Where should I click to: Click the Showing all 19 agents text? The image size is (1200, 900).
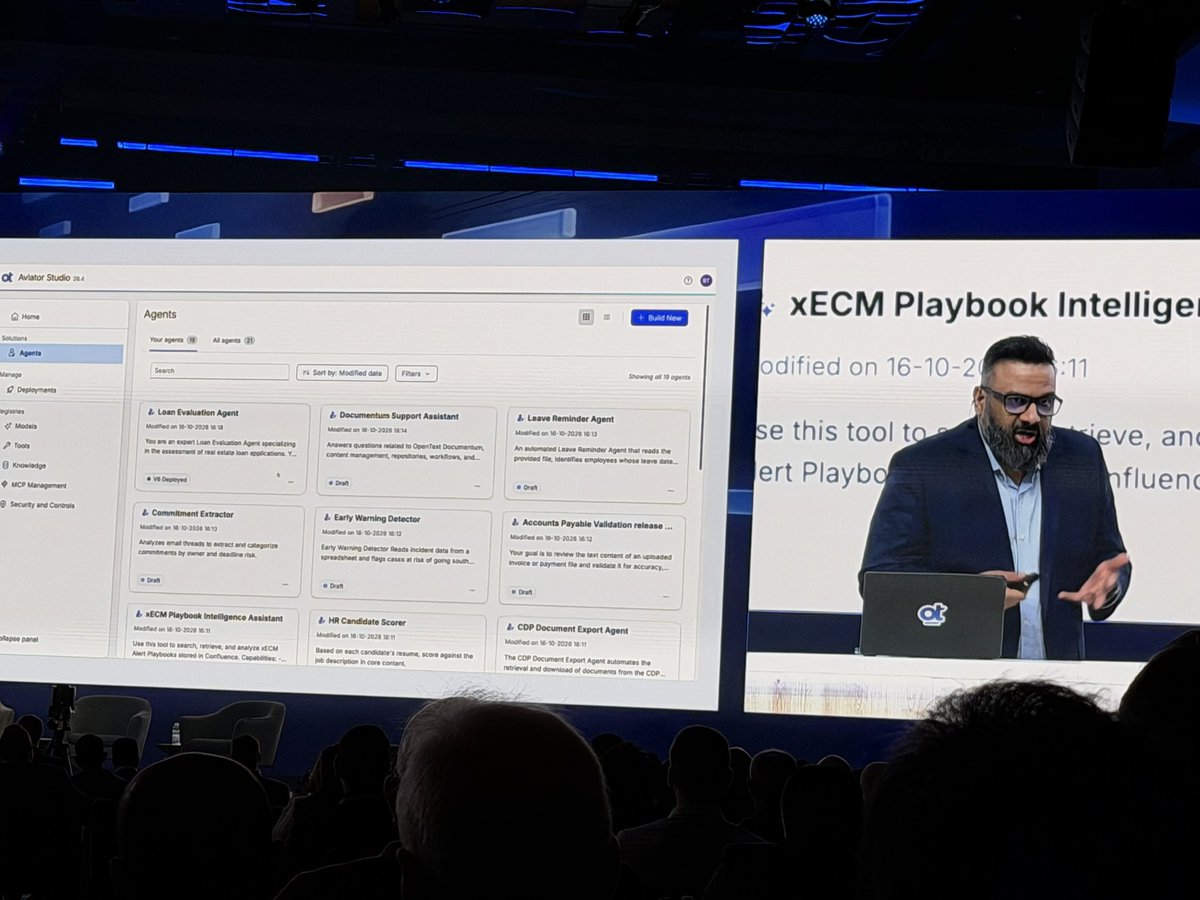tap(658, 377)
